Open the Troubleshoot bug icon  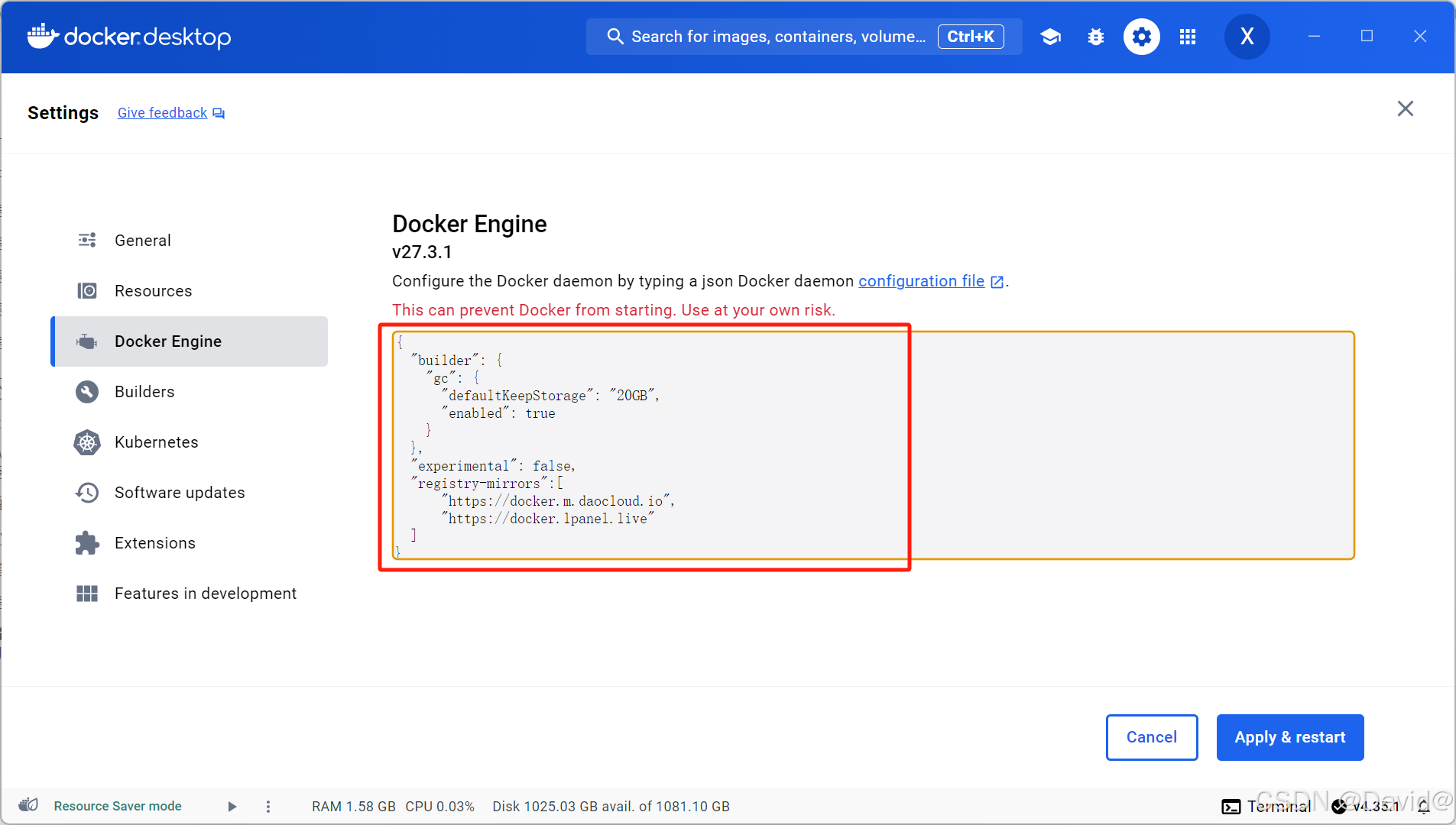tap(1096, 37)
